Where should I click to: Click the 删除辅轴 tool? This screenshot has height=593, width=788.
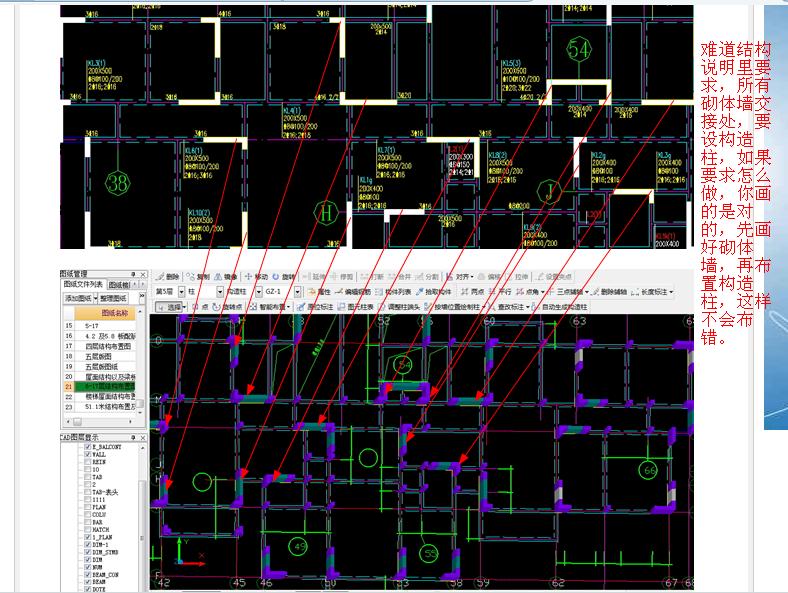(x=609, y=291)
